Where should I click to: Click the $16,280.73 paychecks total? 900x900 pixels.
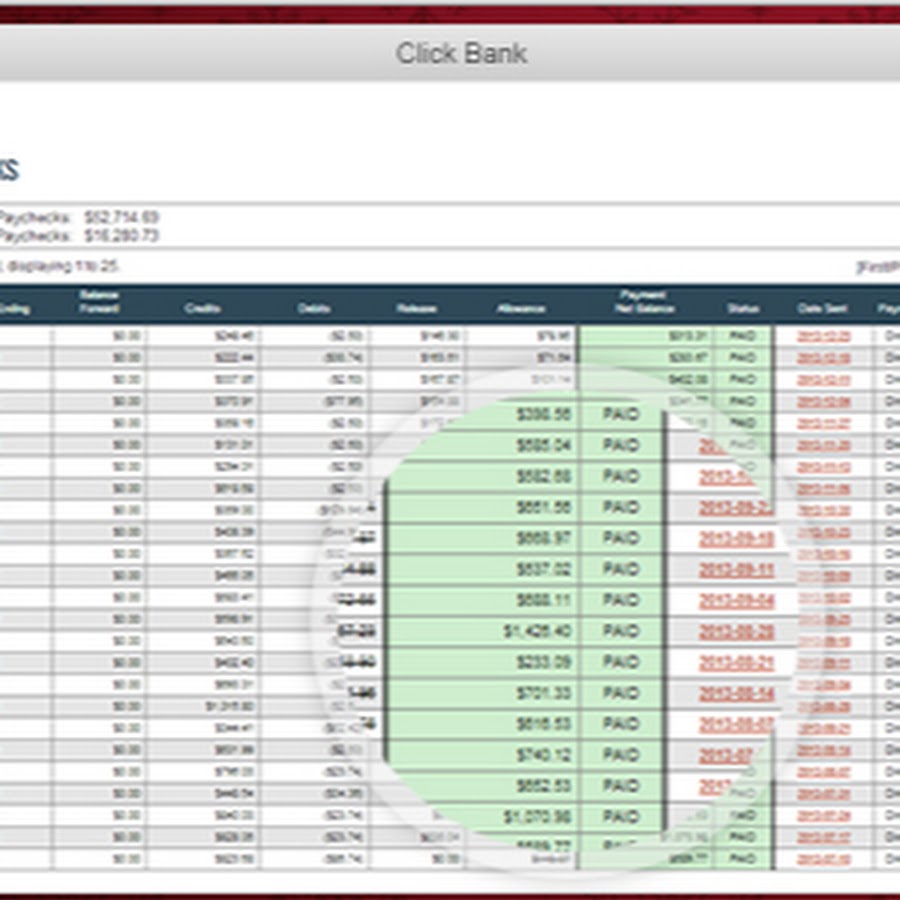(x=121, y=235)
